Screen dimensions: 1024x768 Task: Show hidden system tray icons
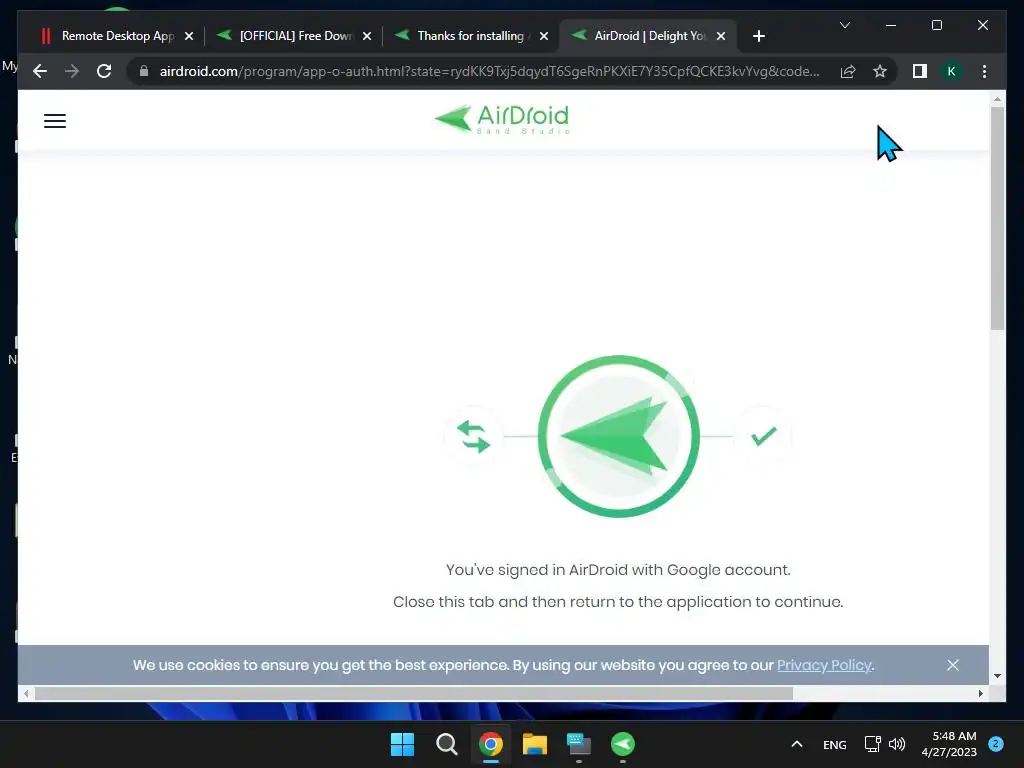(797, 744)
